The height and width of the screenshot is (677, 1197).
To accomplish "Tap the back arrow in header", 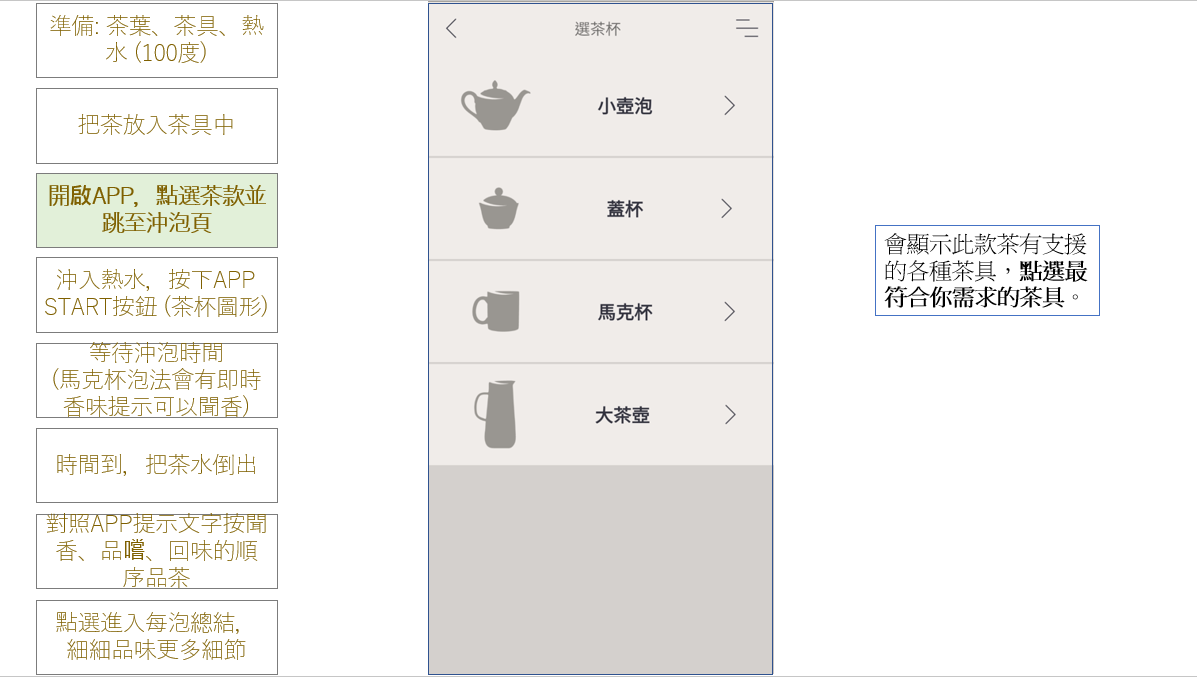I will coord(451,29).
